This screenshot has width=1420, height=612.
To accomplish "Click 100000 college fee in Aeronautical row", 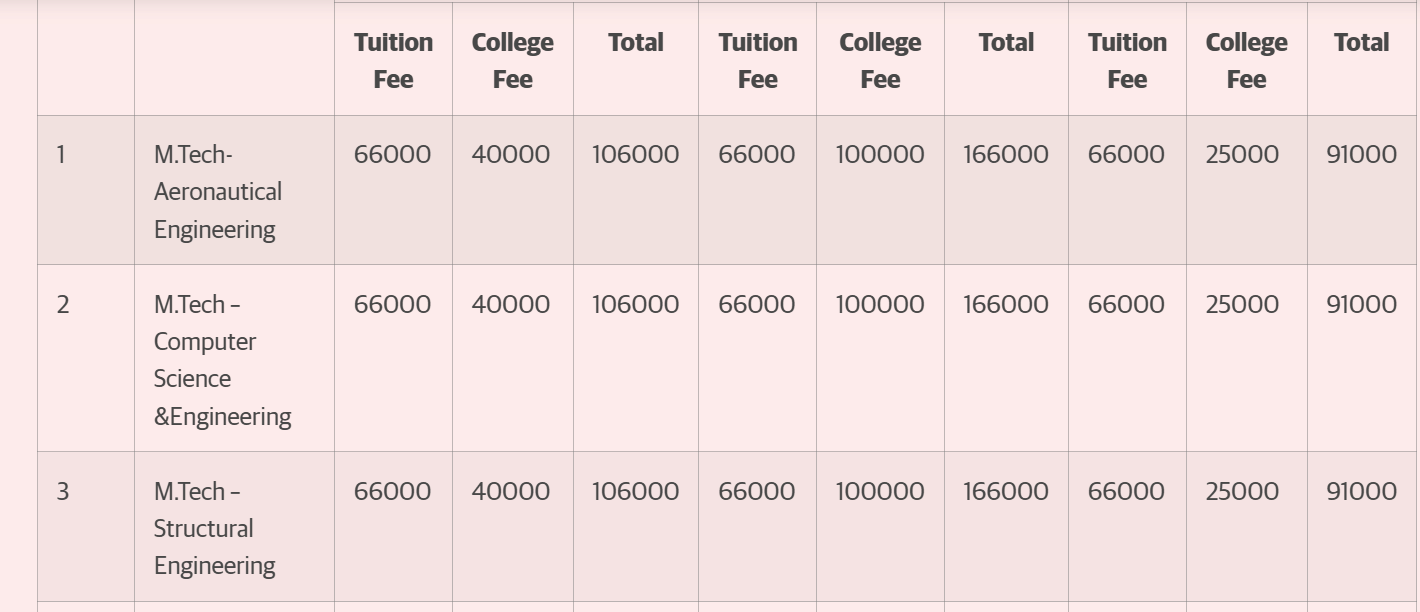I will point(880,154).
